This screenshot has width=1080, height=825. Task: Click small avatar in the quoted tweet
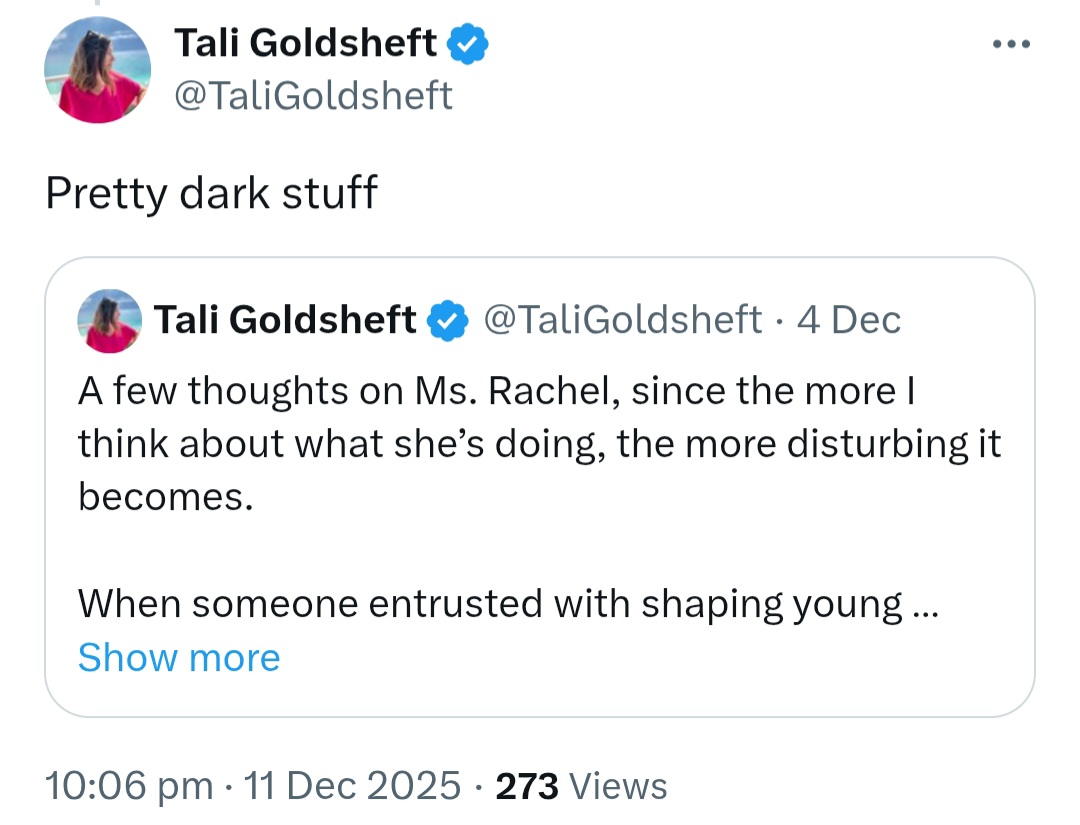[x=110, y=321]
